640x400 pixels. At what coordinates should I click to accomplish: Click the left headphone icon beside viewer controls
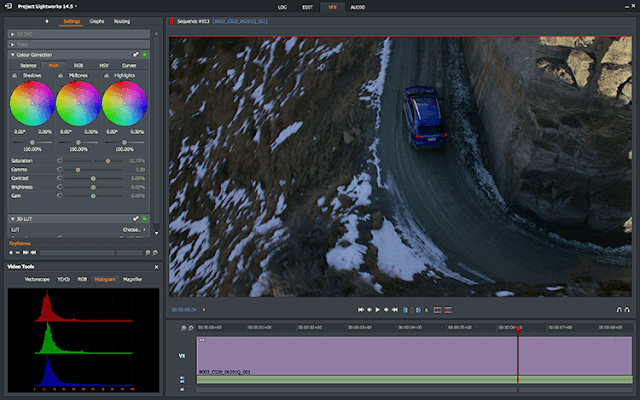coord(619,310)
